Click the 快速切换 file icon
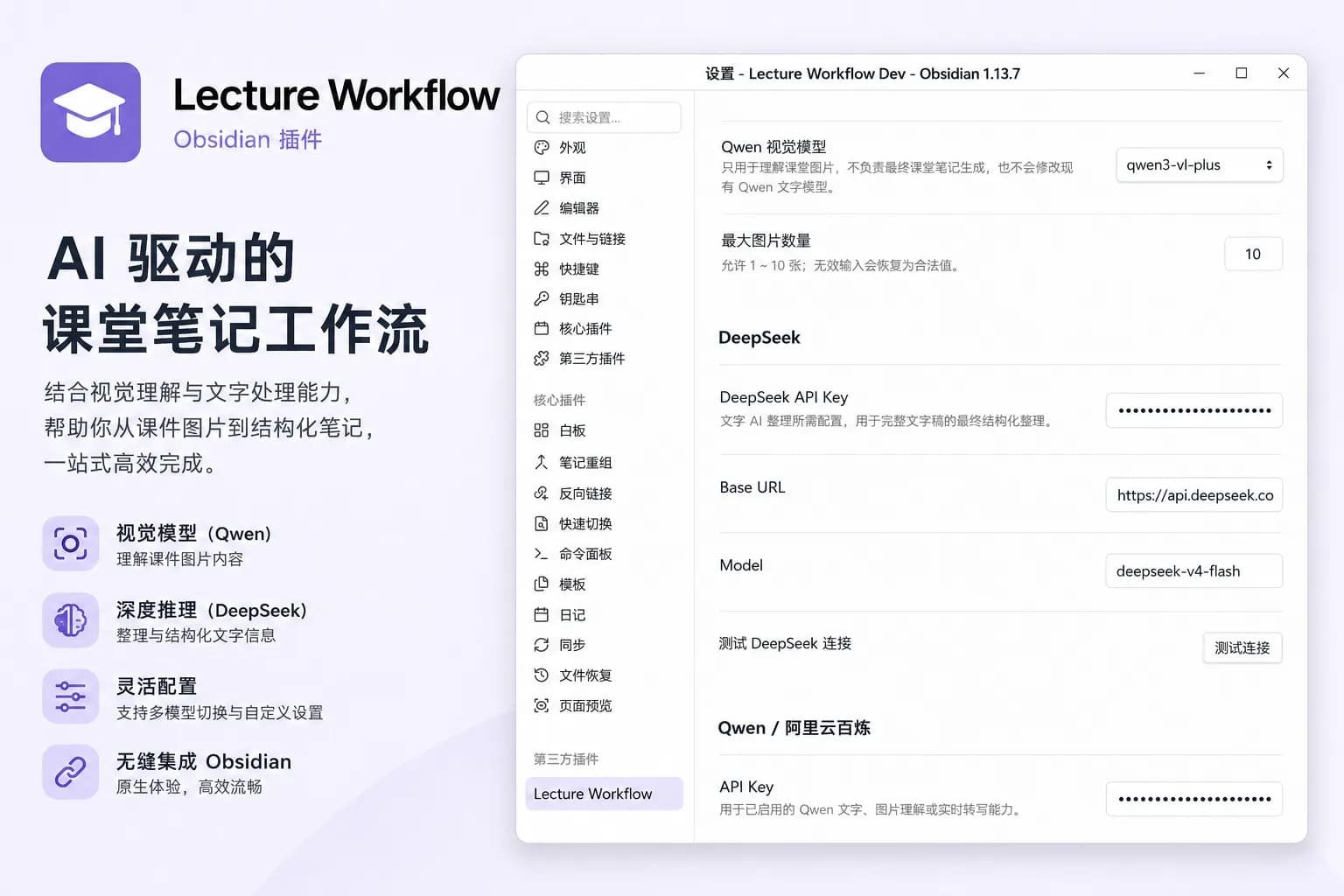 pyautogui.click(x=542, y=523)
